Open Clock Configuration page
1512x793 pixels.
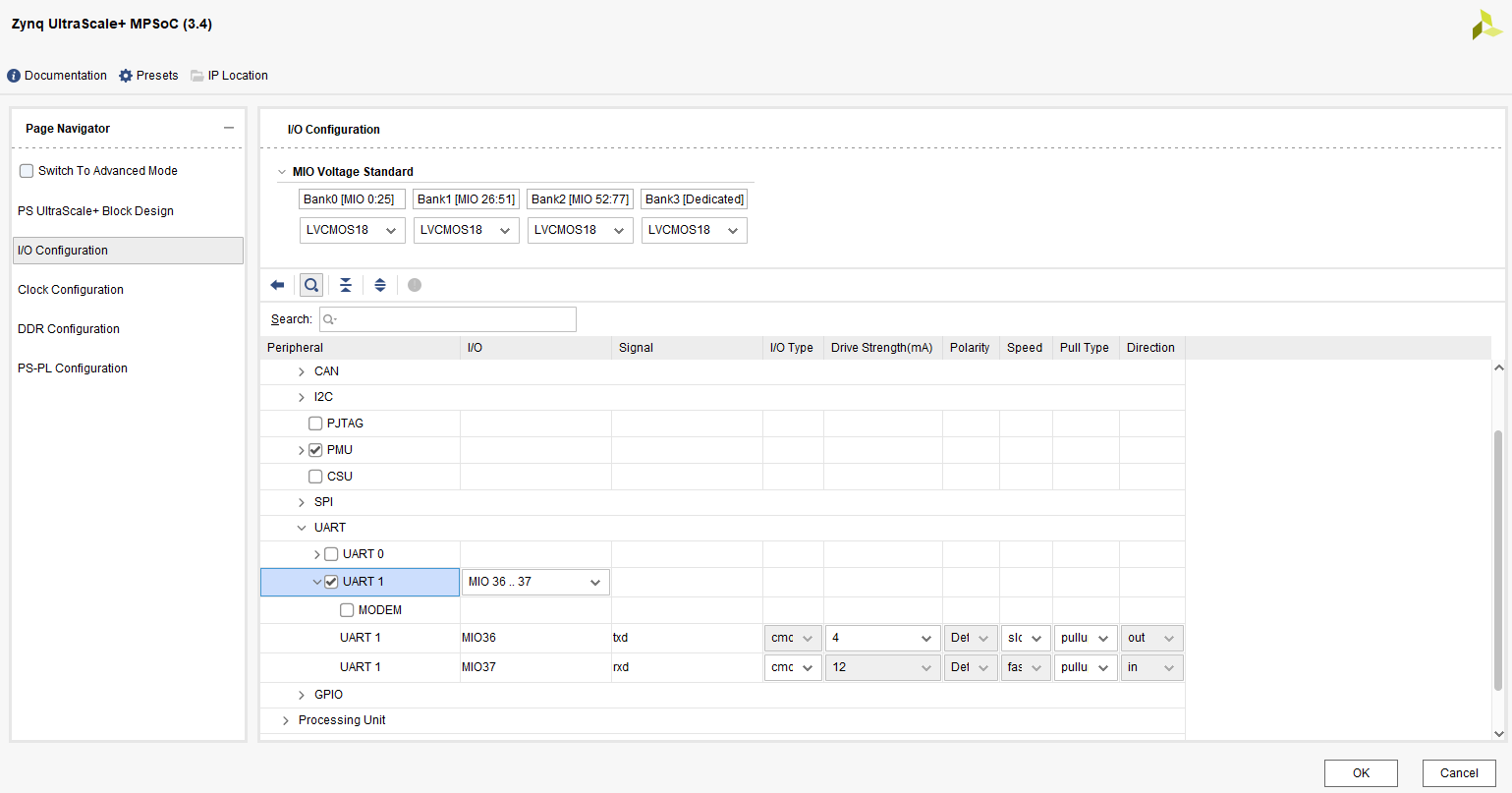(71, 290)
